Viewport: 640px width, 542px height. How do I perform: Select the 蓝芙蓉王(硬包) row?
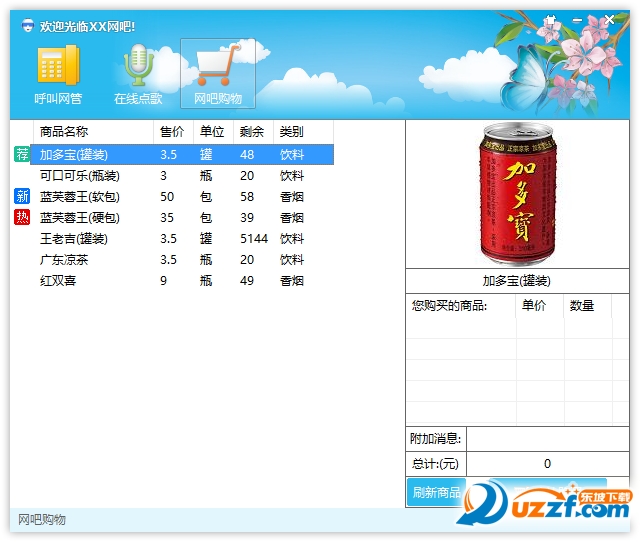click(182, 218)
